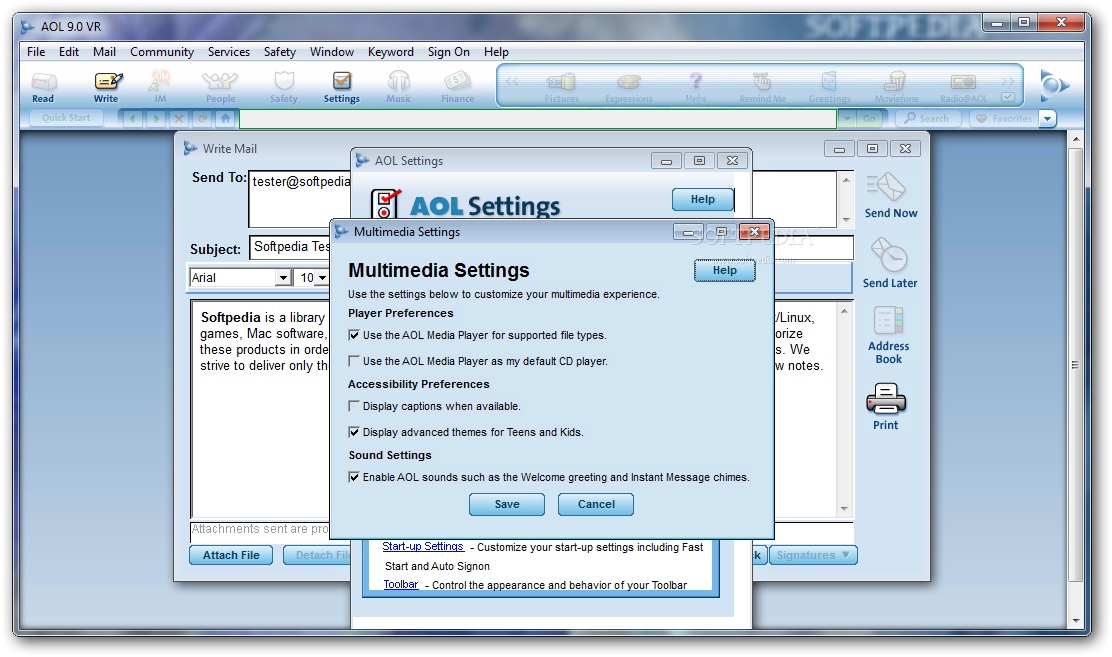Open the Safety menu
The height and width of the screenshot is (657, 1112).
pyautogui.click(x=279, y=52)
